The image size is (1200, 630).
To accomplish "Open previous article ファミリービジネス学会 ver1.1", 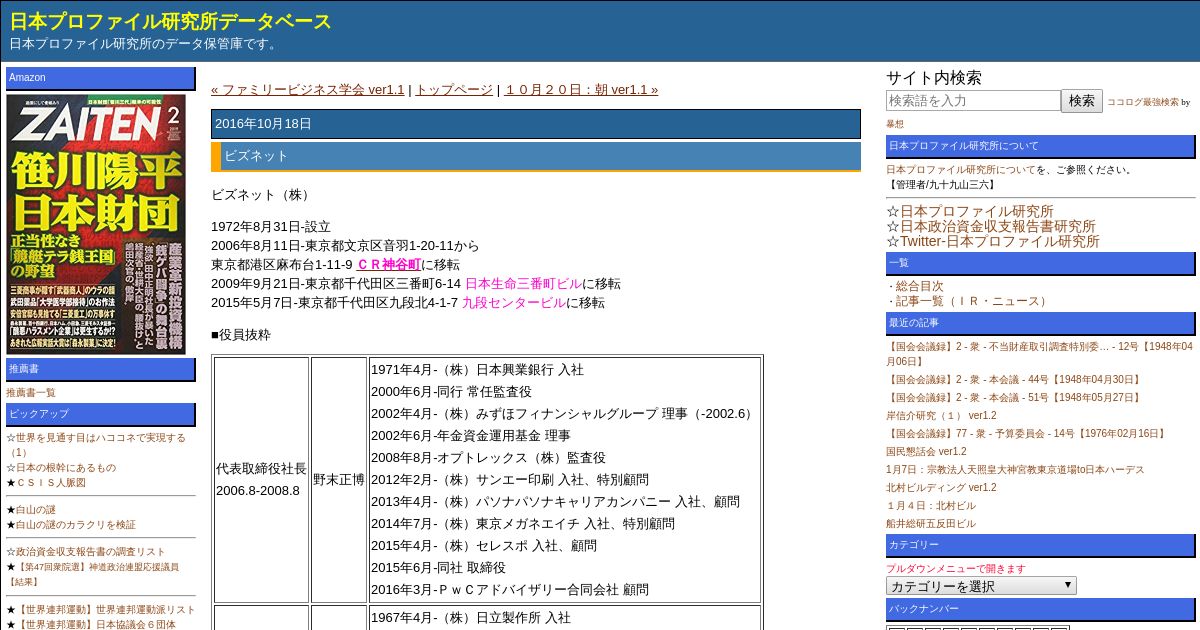I will (x=308, y=89).
